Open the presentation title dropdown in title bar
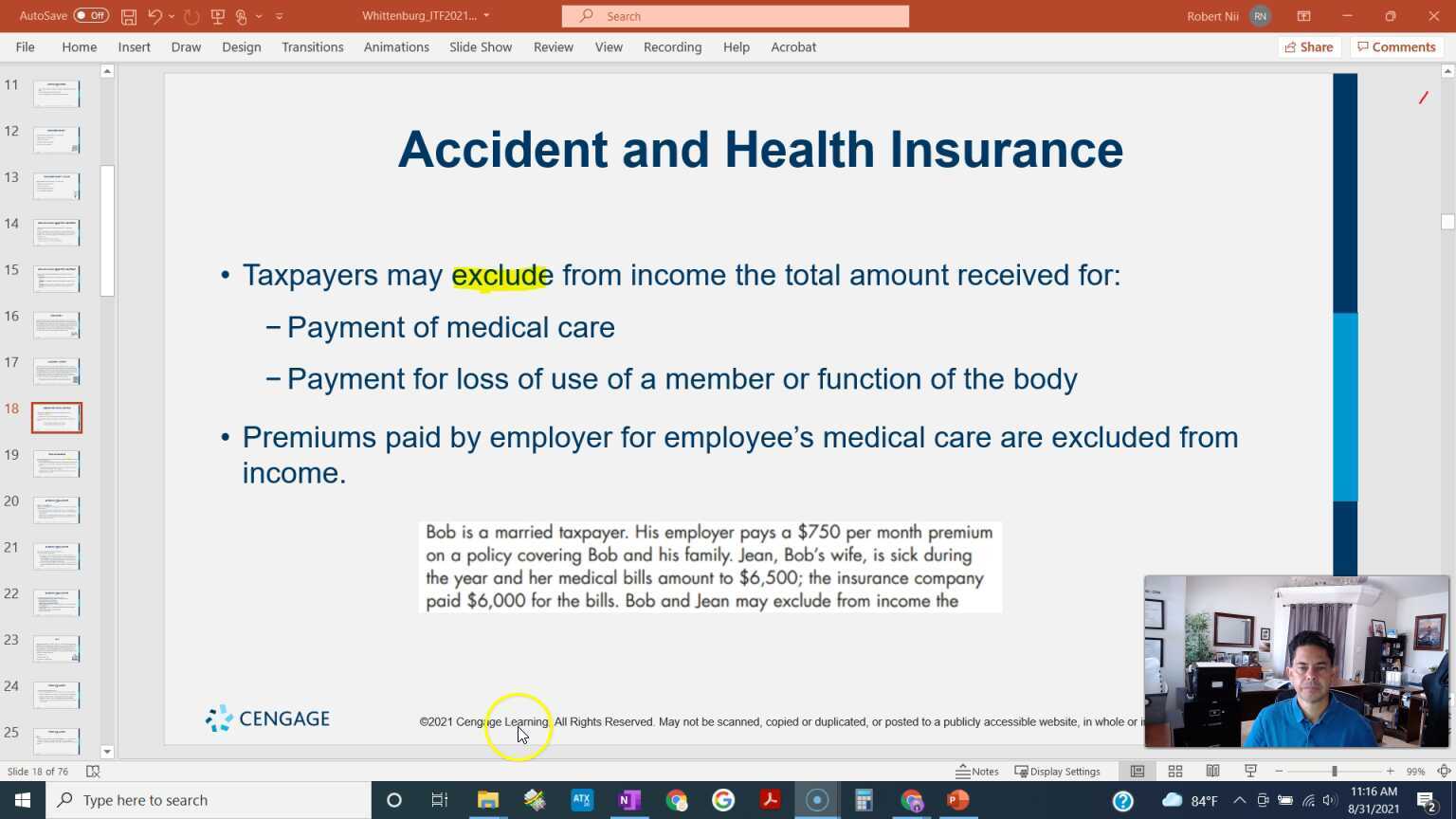The image size is (1456, 819). point(486,15)
